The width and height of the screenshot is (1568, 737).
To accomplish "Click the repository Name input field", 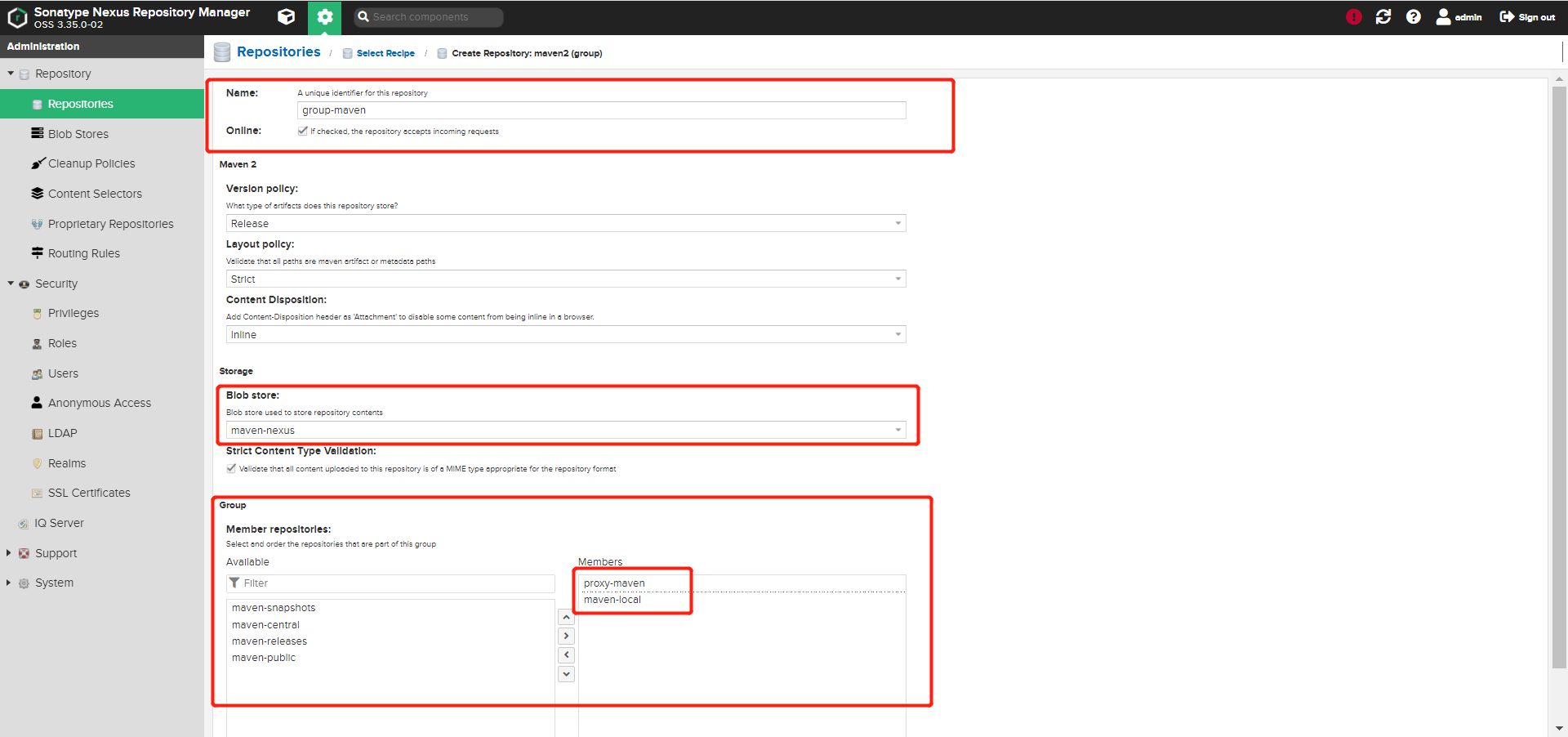I will coord(602,110).
